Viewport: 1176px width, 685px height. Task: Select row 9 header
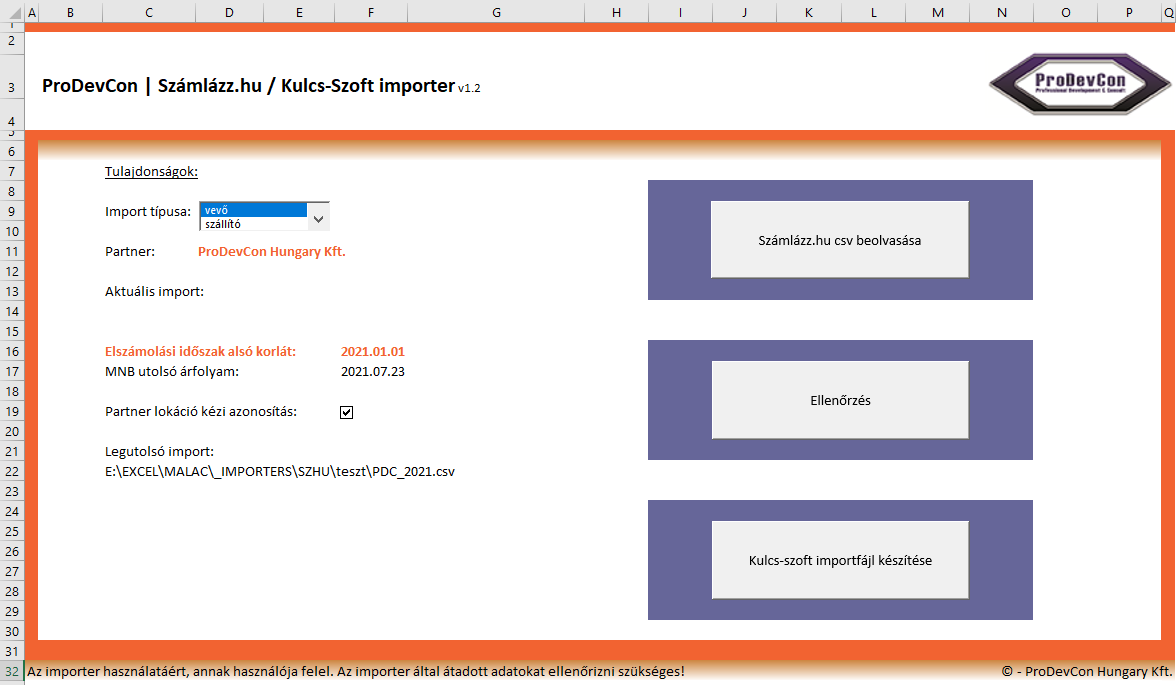pyautogui.click(x=12, y=212)
